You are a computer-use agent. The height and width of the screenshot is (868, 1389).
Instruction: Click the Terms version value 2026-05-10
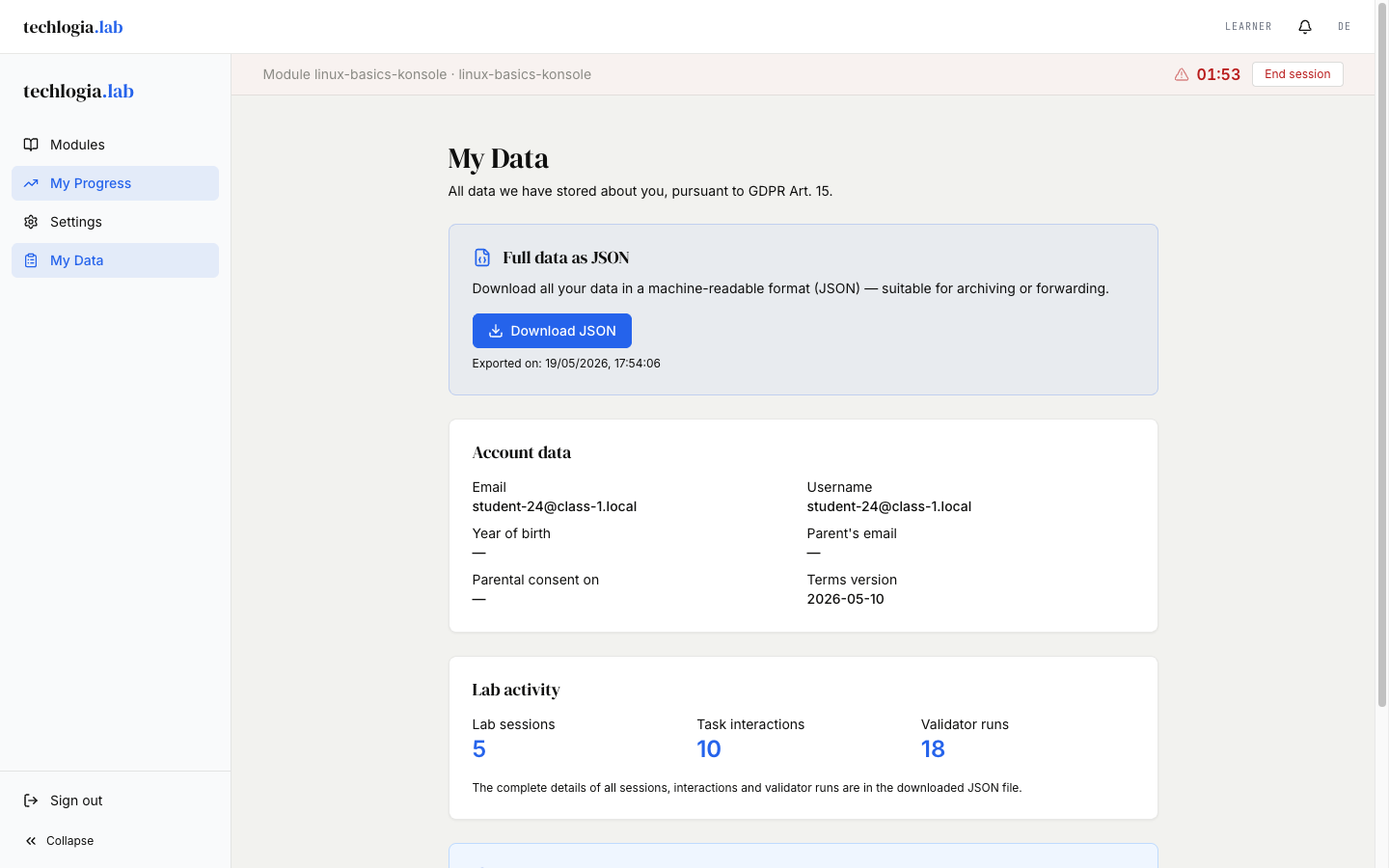[x=846, y=599]
